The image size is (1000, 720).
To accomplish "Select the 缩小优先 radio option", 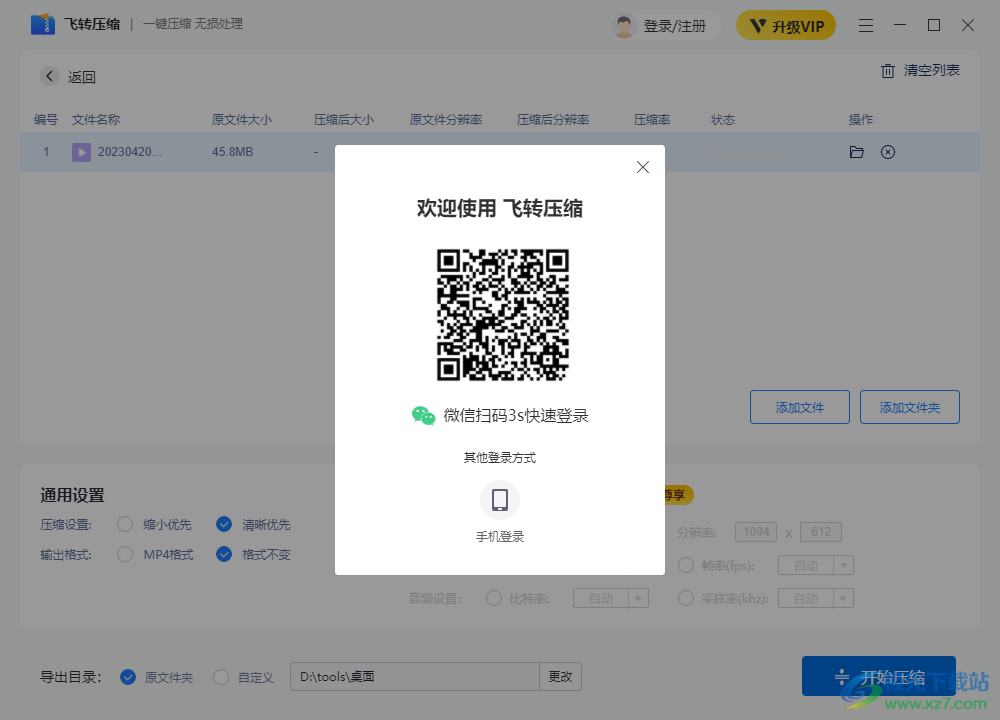I will pyautogui.click(x=125, y=524).
